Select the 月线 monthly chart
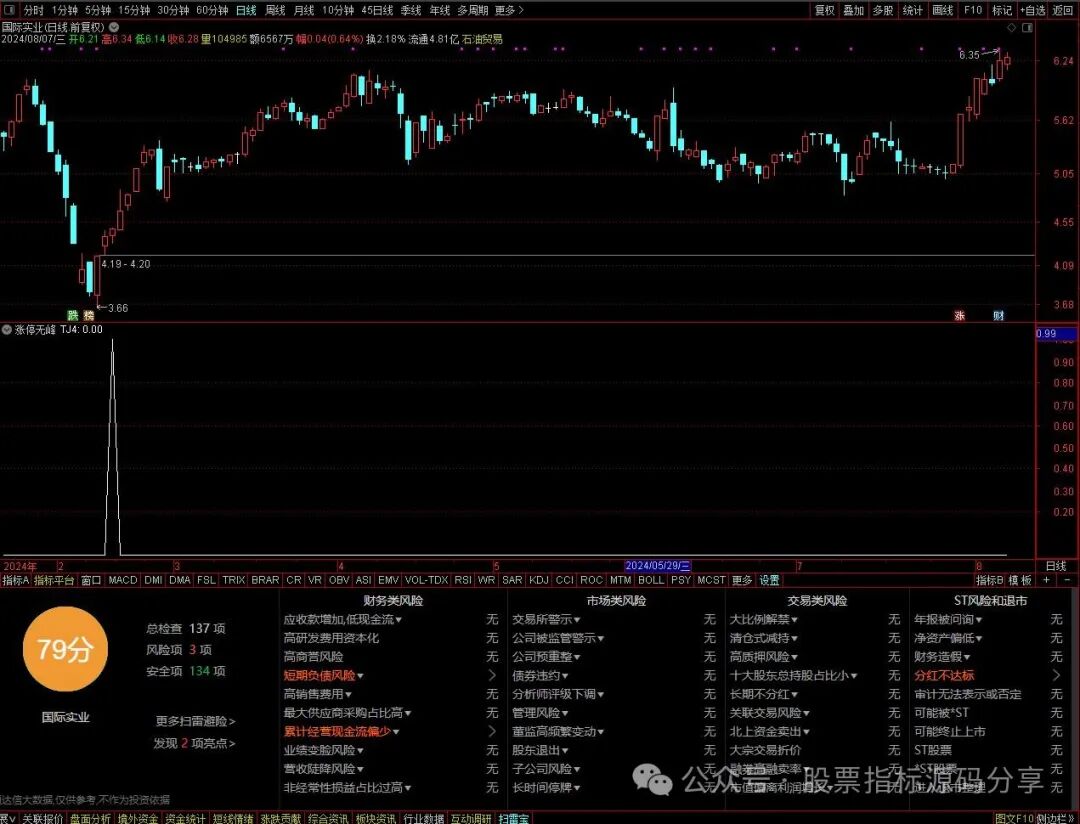 click(x=304, y=10)
